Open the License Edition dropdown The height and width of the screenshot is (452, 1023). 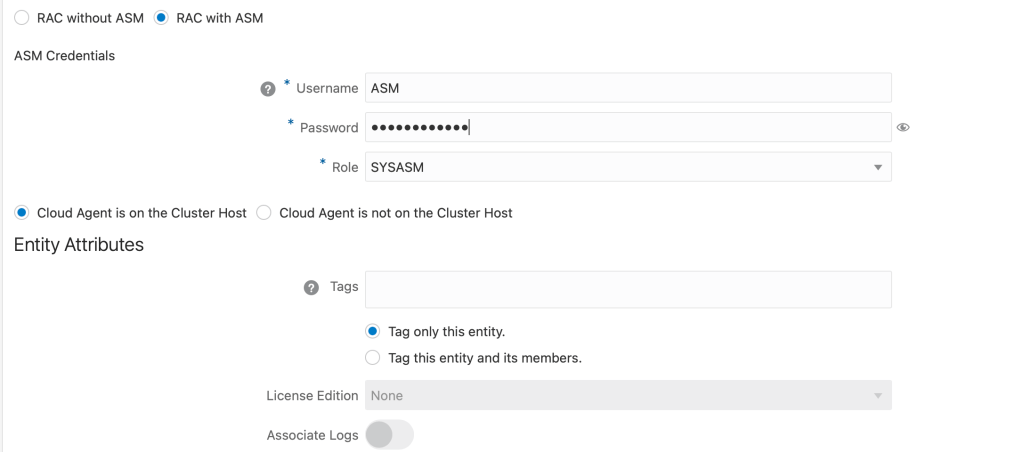[x=620, y=395]
